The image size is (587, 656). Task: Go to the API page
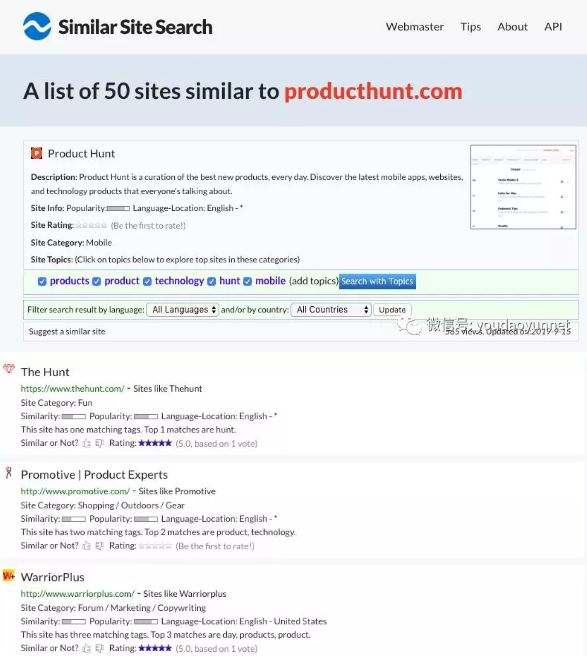pos(553,27)
